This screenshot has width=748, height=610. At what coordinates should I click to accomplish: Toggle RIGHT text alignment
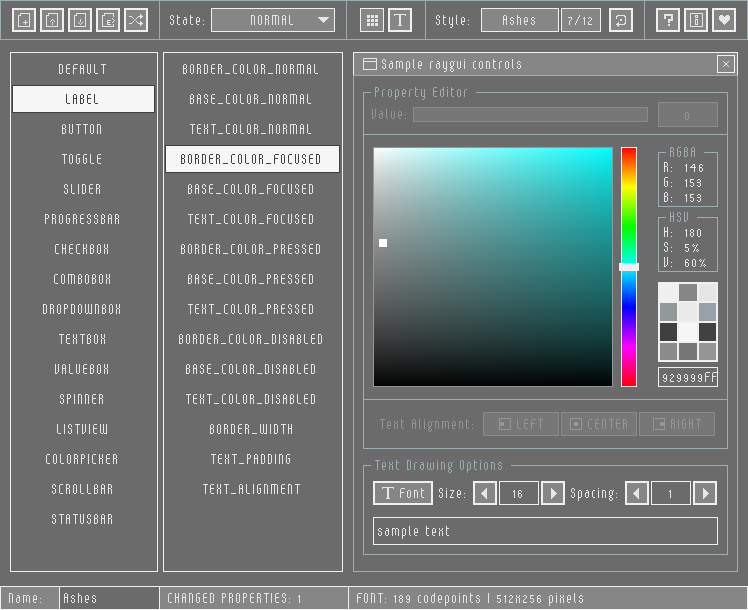coord(677,424)
